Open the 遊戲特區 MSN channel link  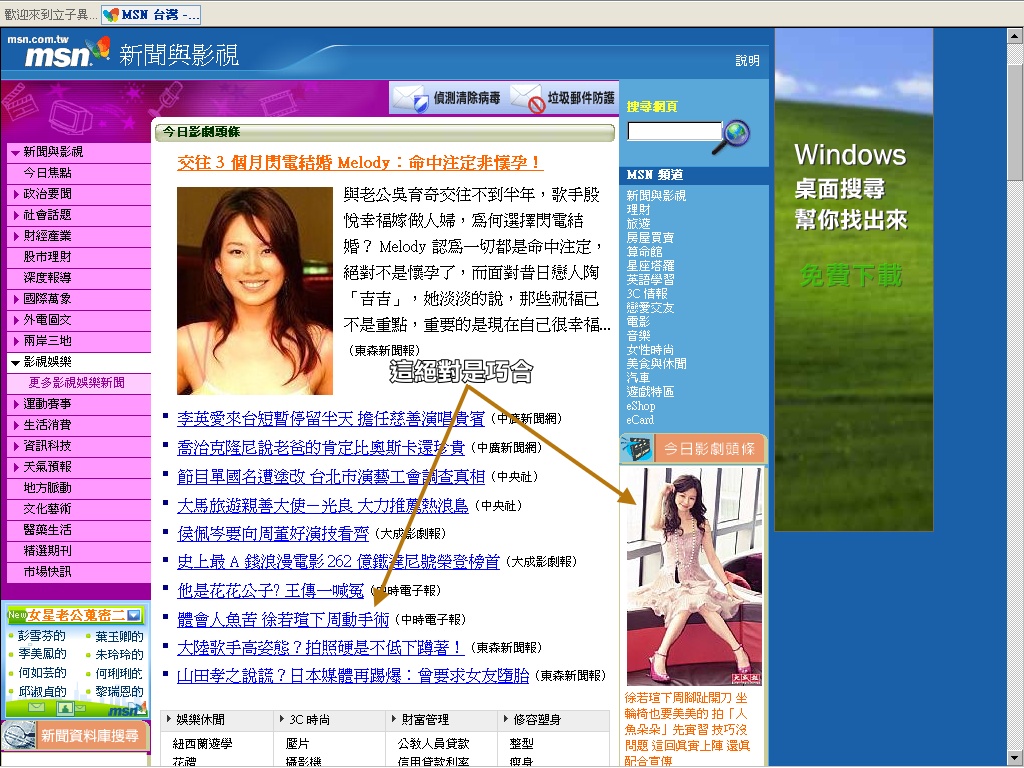coord(650,392)
